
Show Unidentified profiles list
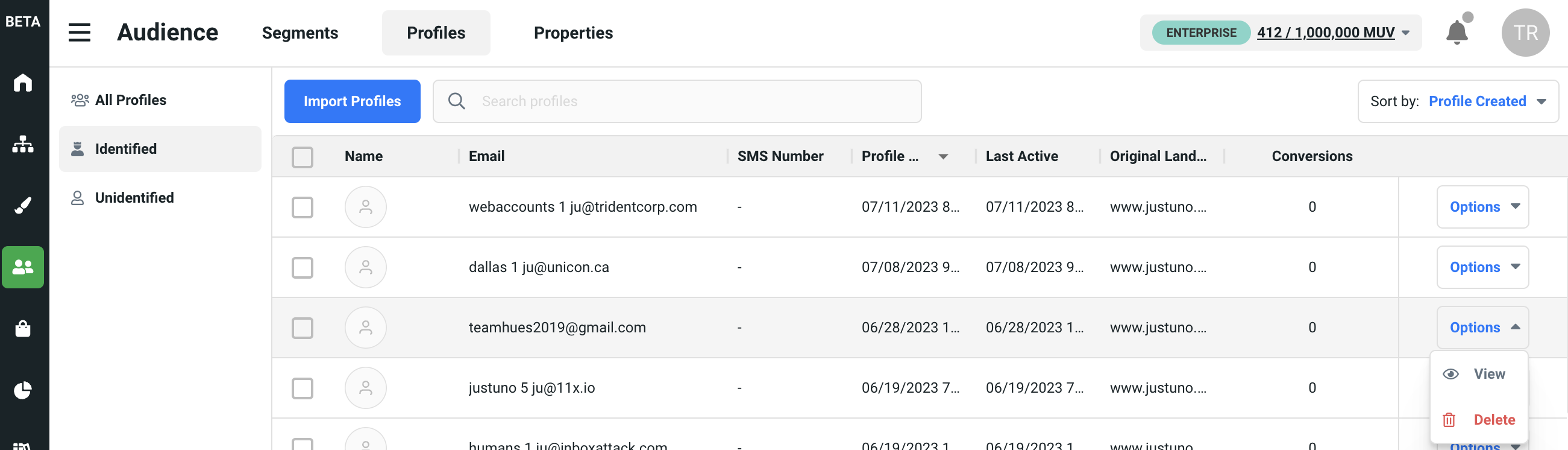click(x=134, y=198)
